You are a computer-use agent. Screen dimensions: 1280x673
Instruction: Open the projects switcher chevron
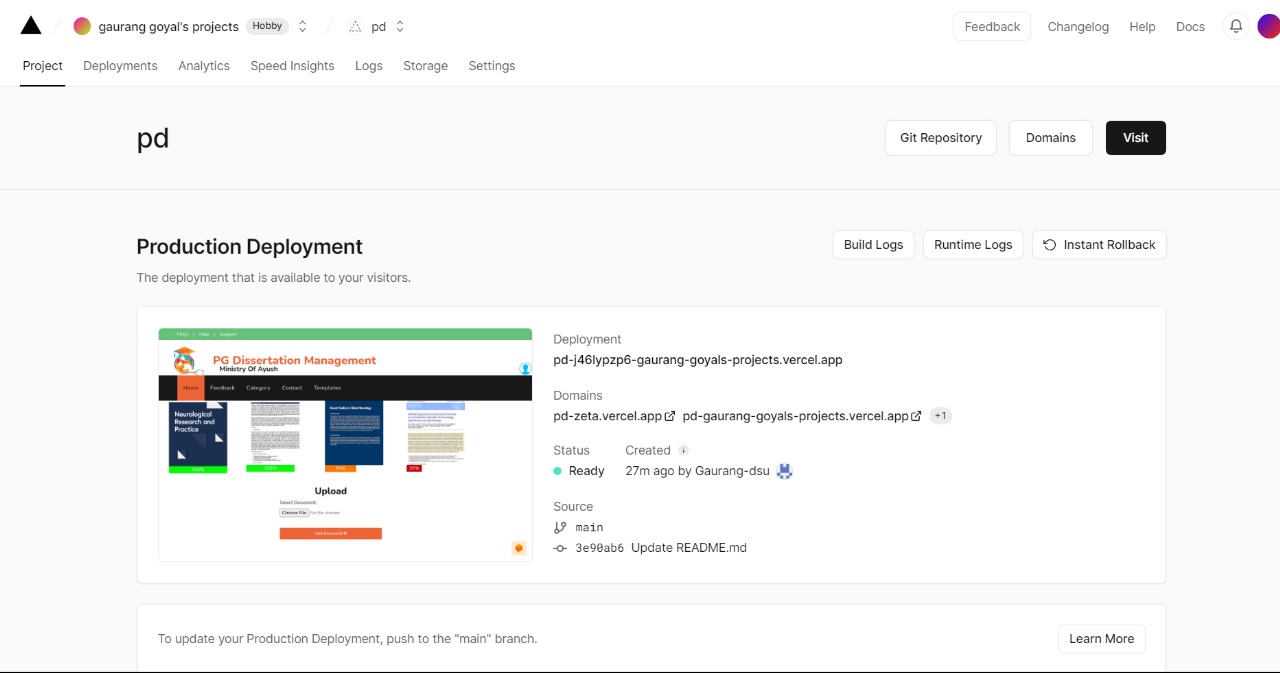[302, 26]
